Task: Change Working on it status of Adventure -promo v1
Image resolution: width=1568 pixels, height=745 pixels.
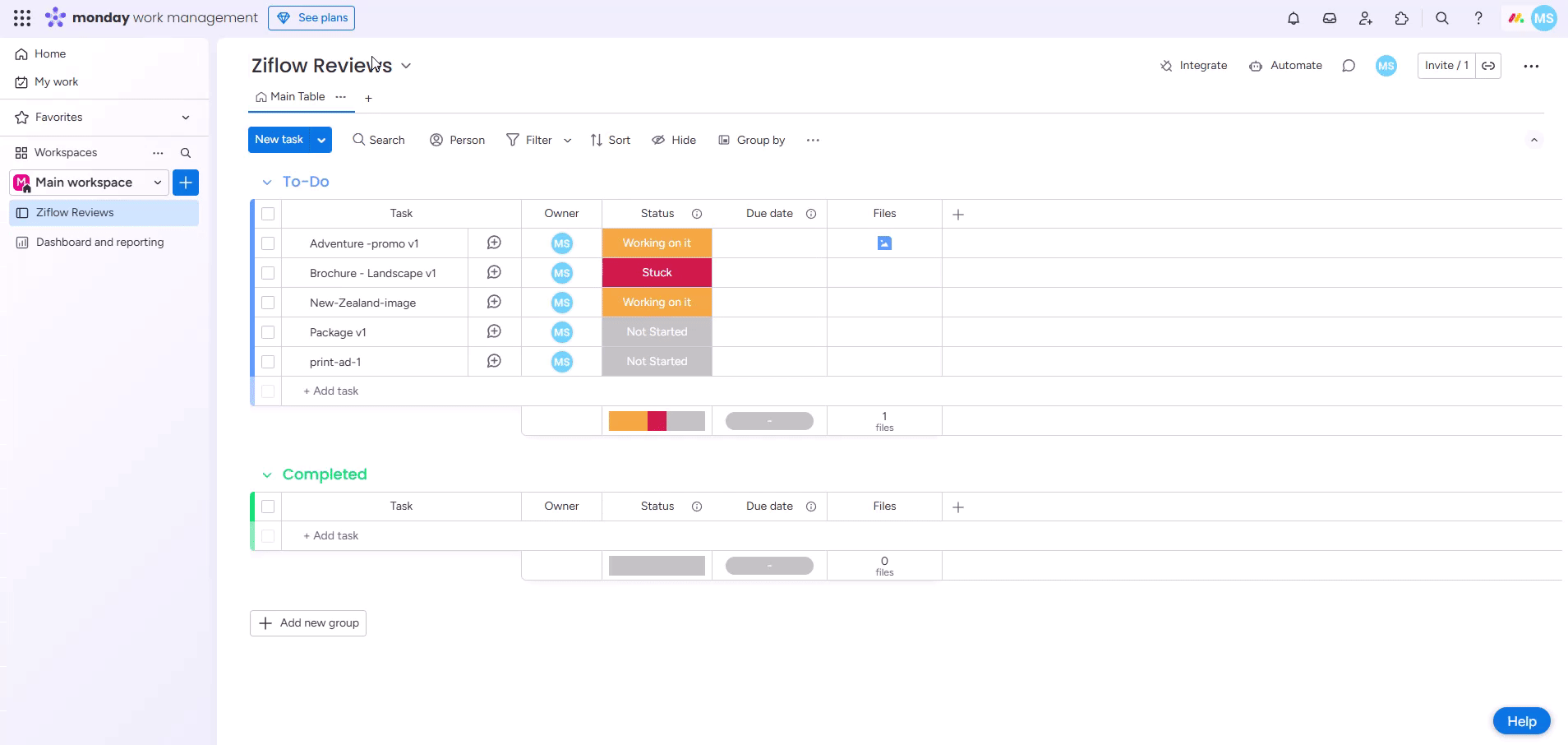Action: pos(657,243)
